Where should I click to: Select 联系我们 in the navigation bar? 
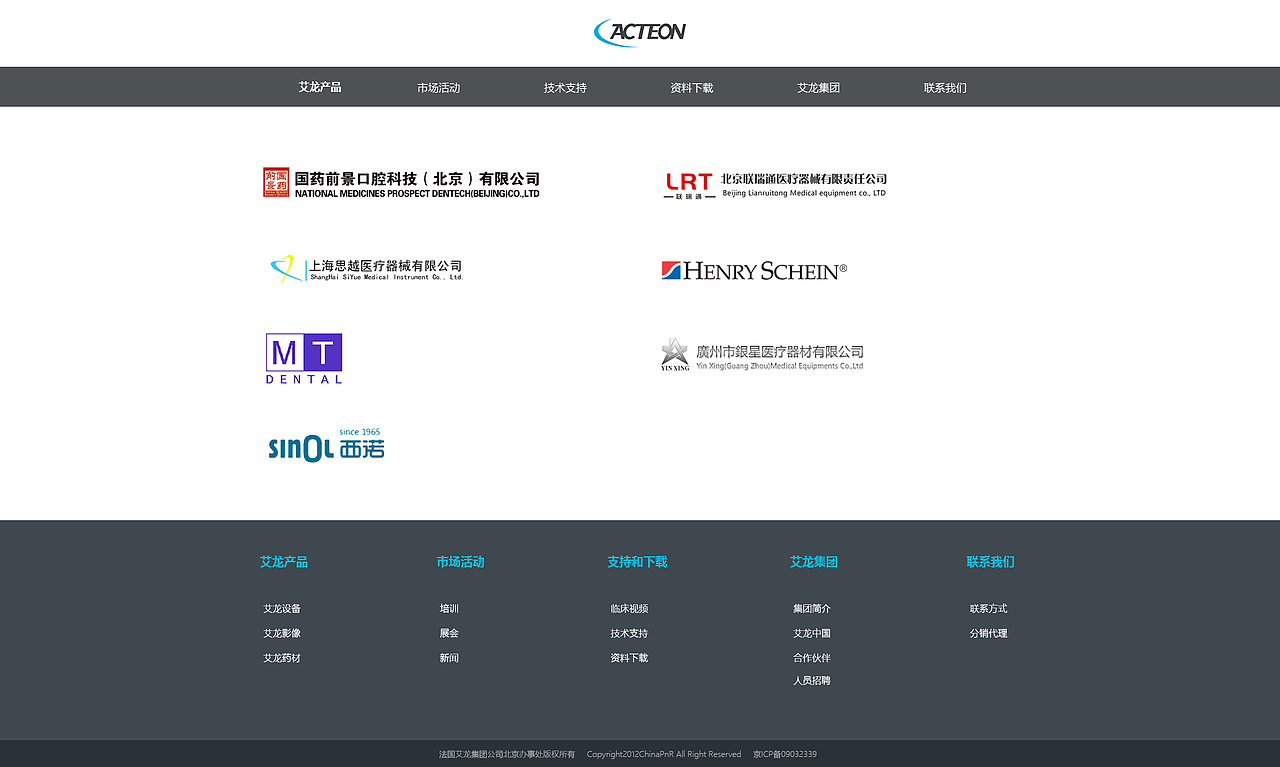[x=945, y=88]
